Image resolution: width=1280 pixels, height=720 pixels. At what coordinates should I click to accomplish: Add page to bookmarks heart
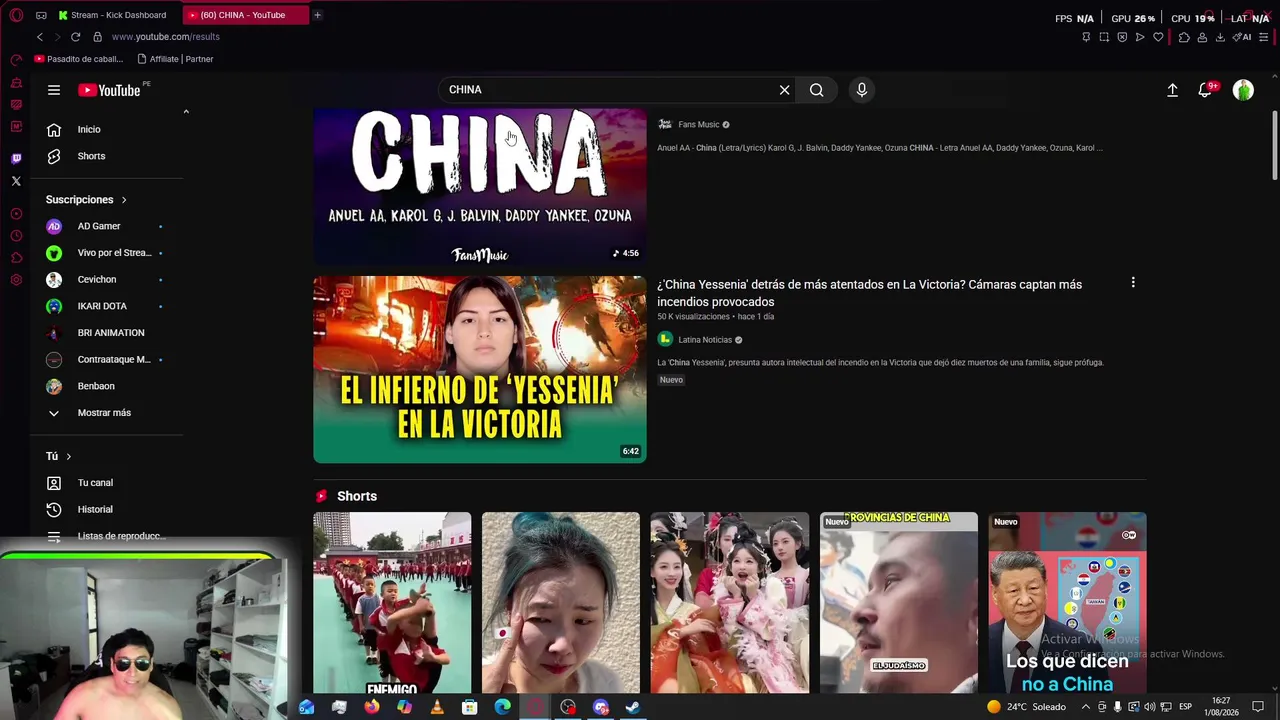coord(1158,37)
